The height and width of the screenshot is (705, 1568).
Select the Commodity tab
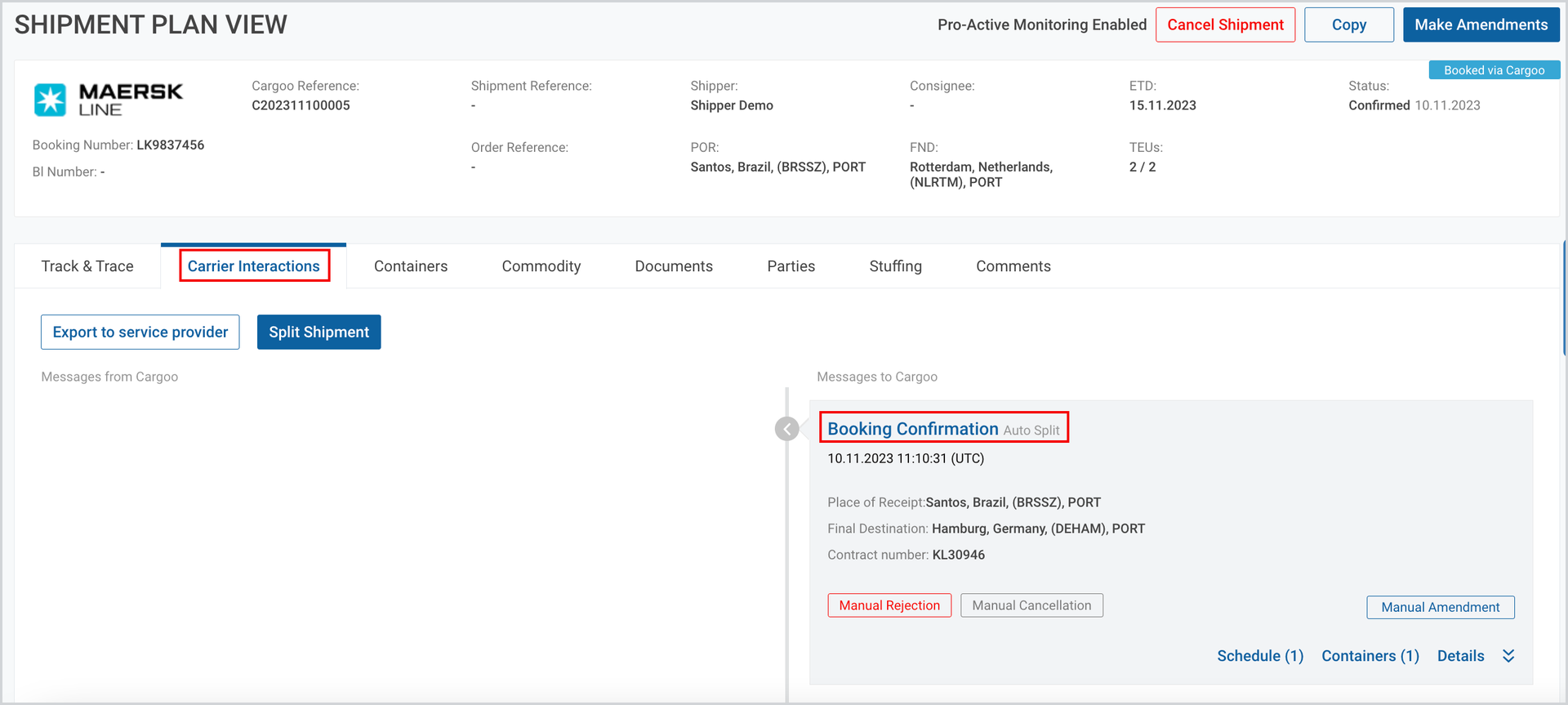(x=541, y=266)
